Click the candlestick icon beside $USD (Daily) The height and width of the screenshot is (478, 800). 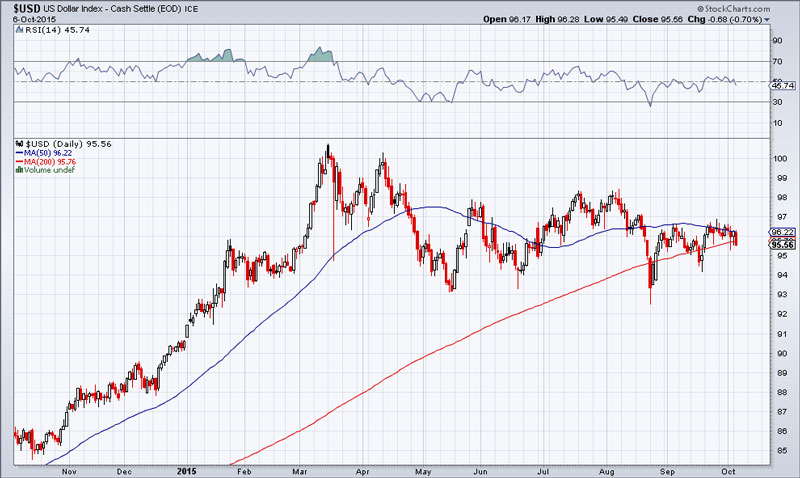[x=19, y=144]
